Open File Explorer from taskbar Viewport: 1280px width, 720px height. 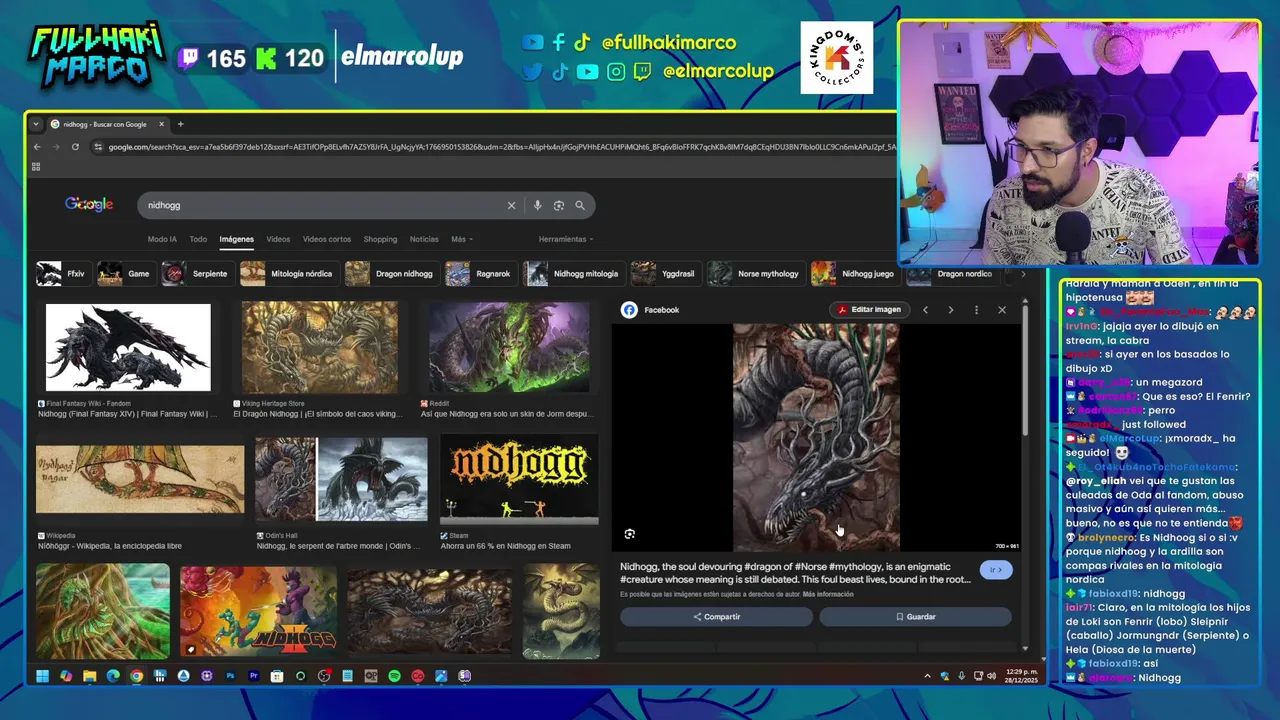coord(89,676)
